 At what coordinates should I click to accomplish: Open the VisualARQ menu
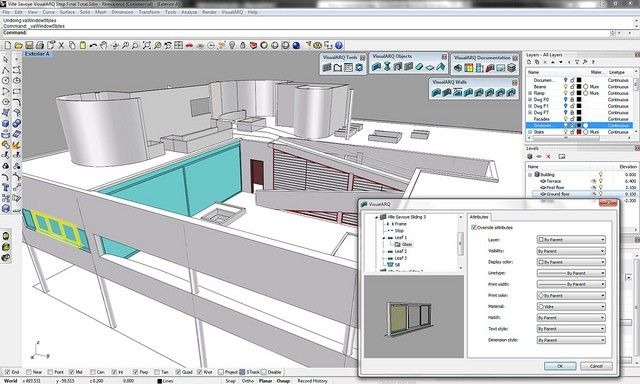(x=232, y=12)
